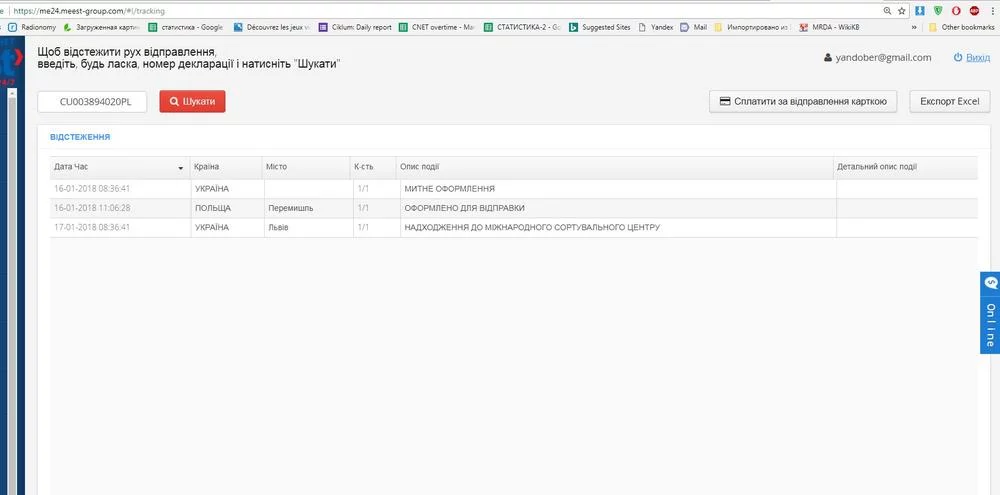Select the ВІДСТЕЖЕННЯ tab

[80, 137]
